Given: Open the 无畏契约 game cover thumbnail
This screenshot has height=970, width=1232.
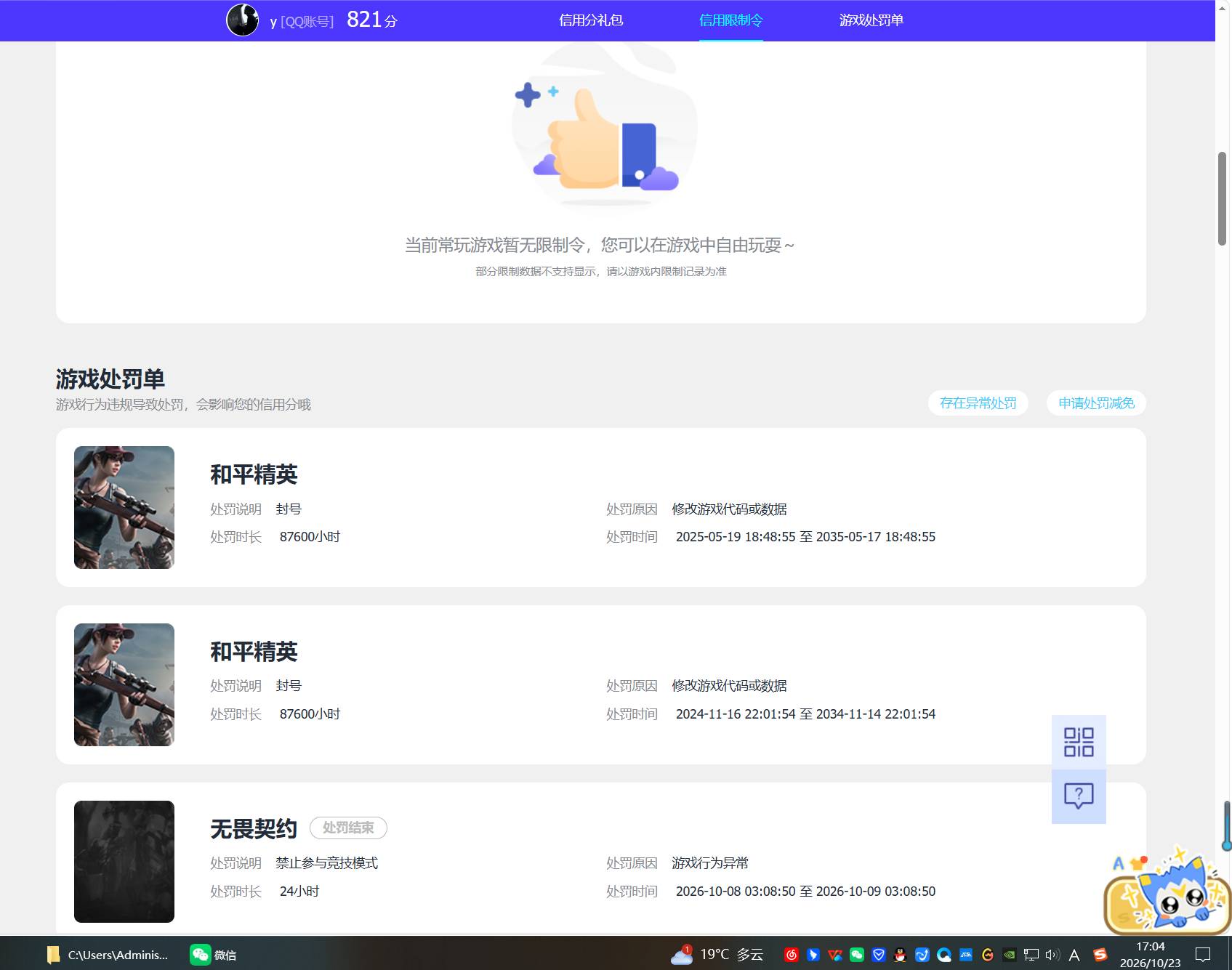Looking at the screenshot, I should coord(124,862).
